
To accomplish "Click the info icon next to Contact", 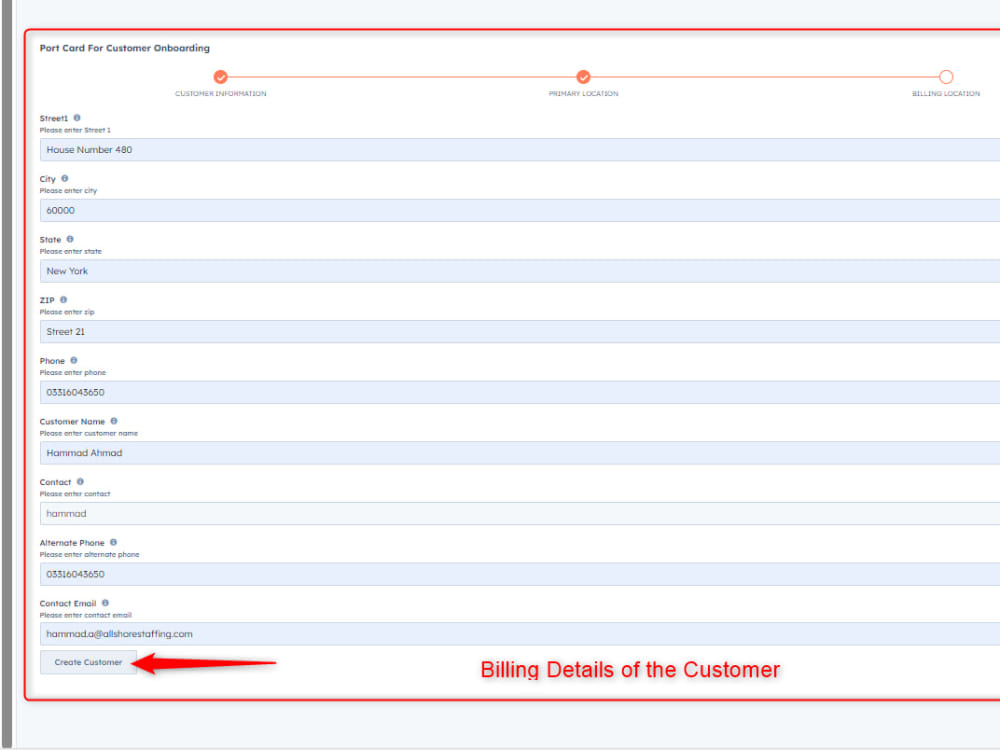I will (79, 481).
